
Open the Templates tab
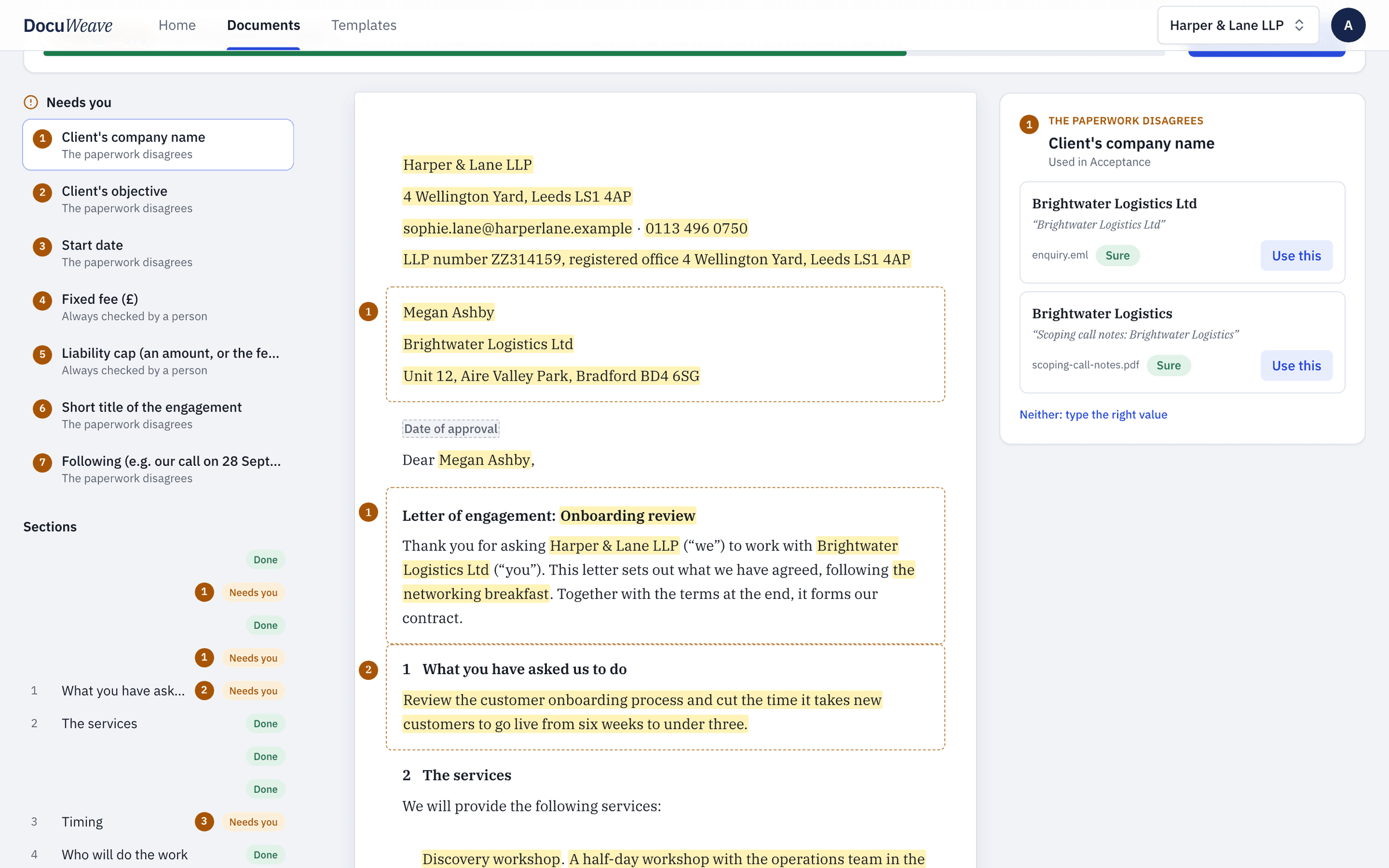(x=363, y=25)
